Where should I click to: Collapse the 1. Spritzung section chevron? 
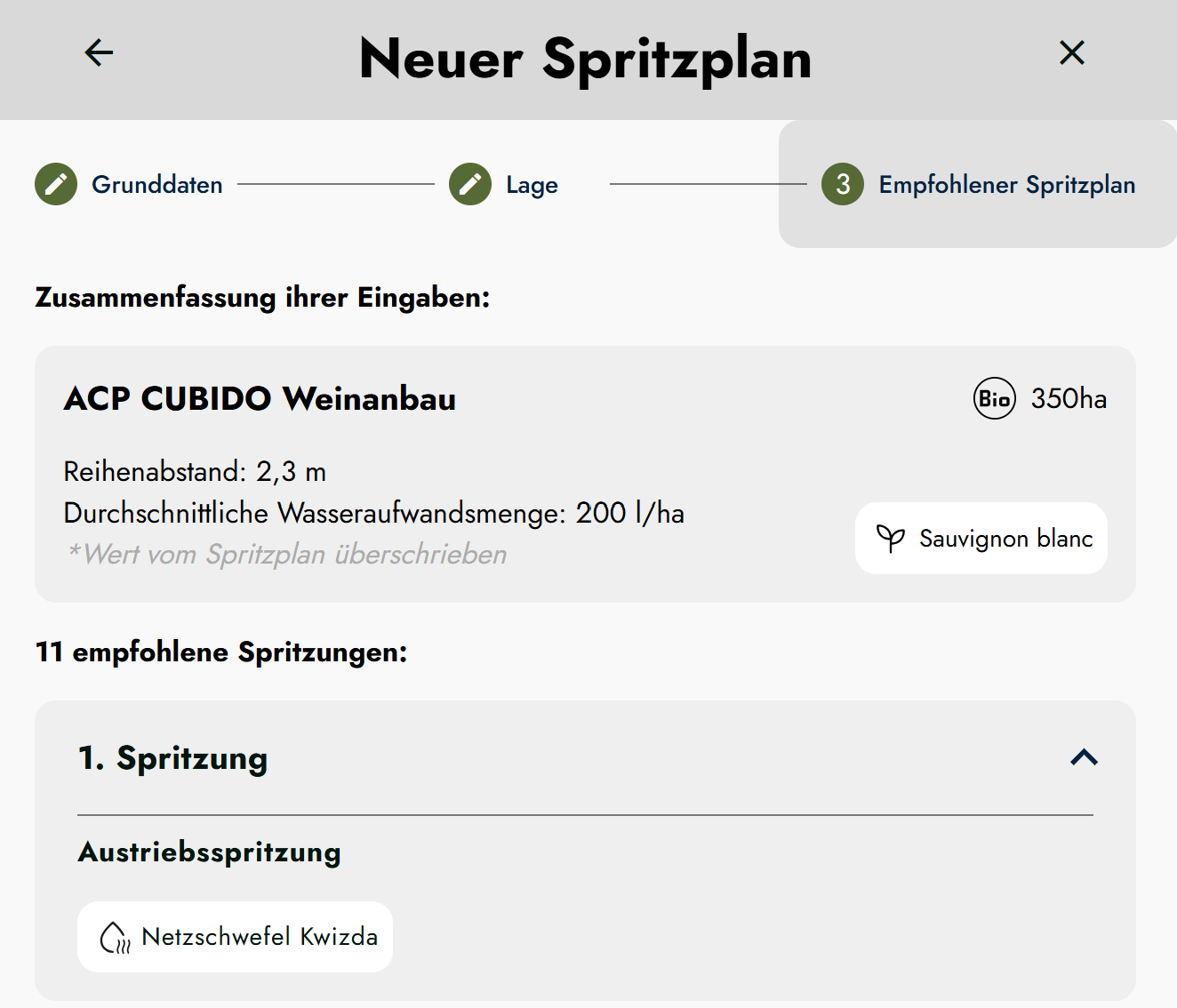click(x=1084, y=757)
